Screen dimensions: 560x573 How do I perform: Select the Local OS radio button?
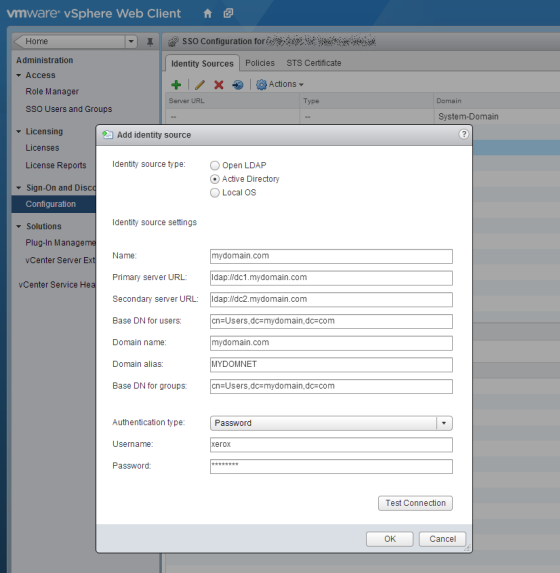(215, 193)
